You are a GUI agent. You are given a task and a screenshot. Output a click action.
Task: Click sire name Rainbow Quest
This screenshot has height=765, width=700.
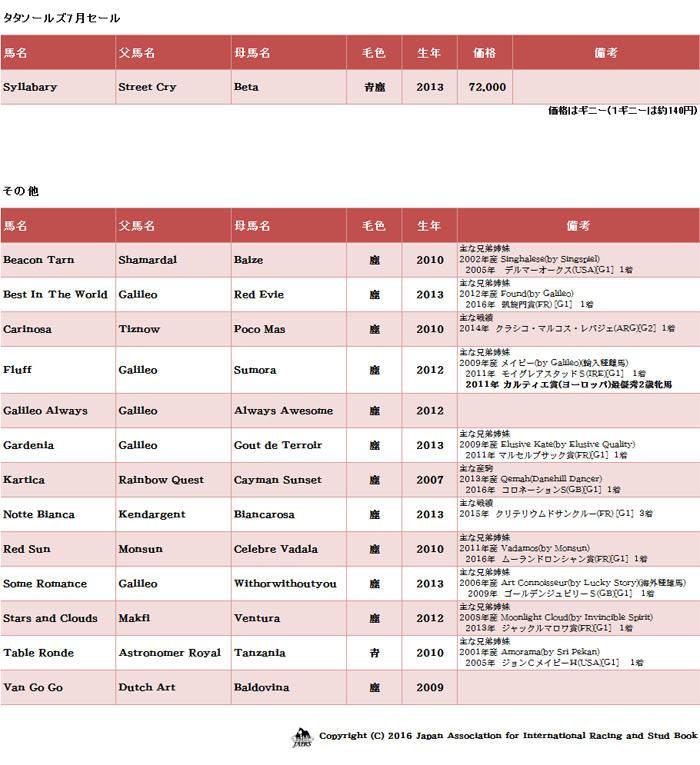coord(161,480)
